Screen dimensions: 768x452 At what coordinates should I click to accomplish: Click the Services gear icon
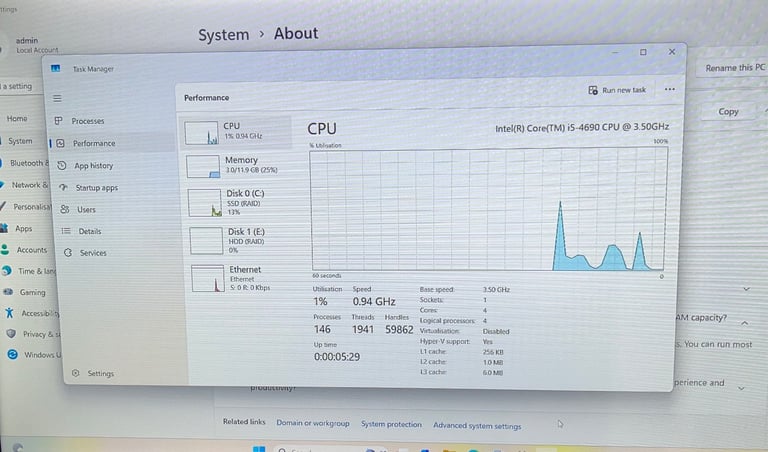click(68, 253)
